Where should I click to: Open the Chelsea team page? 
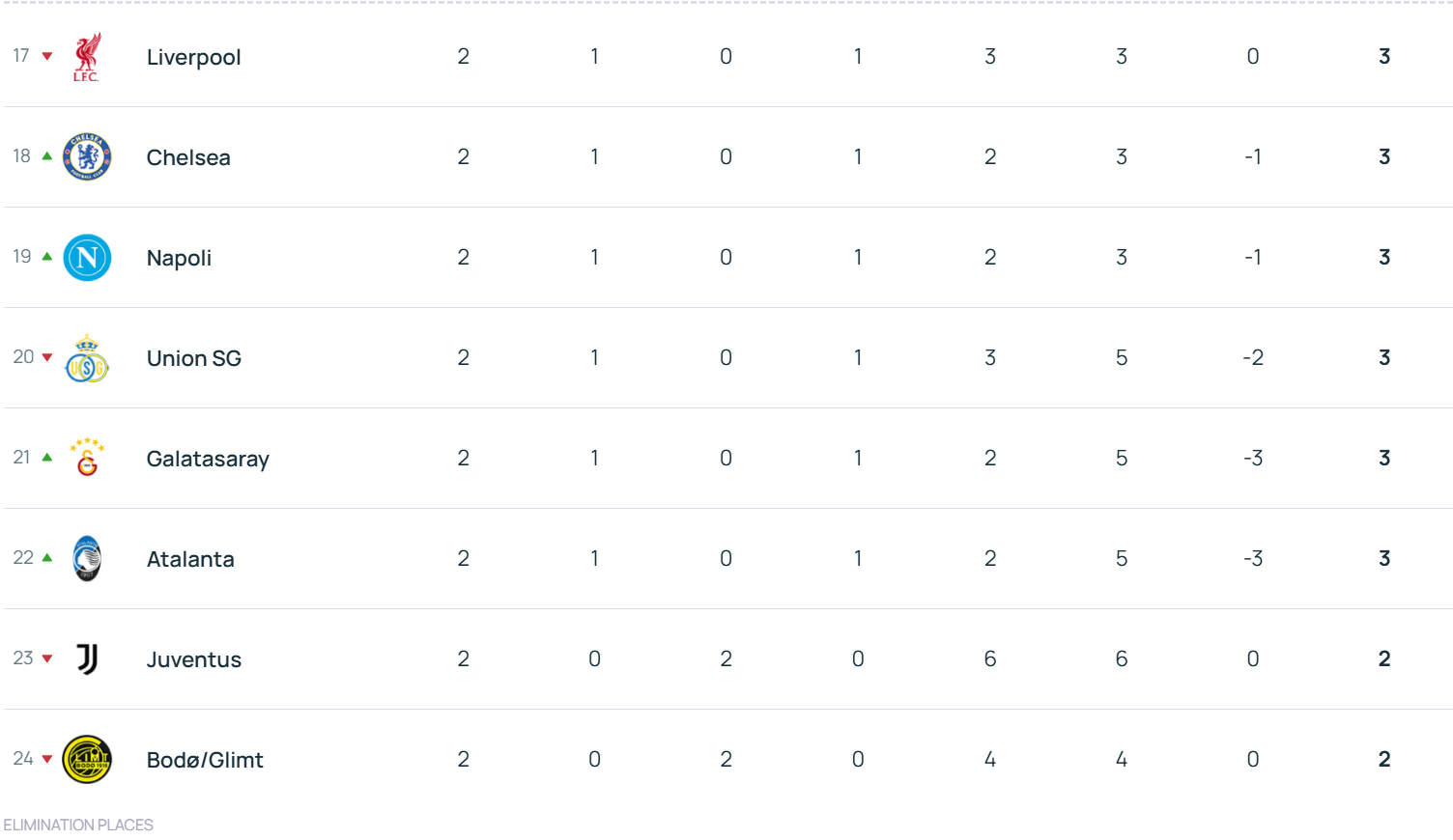[x=188, y=157]
